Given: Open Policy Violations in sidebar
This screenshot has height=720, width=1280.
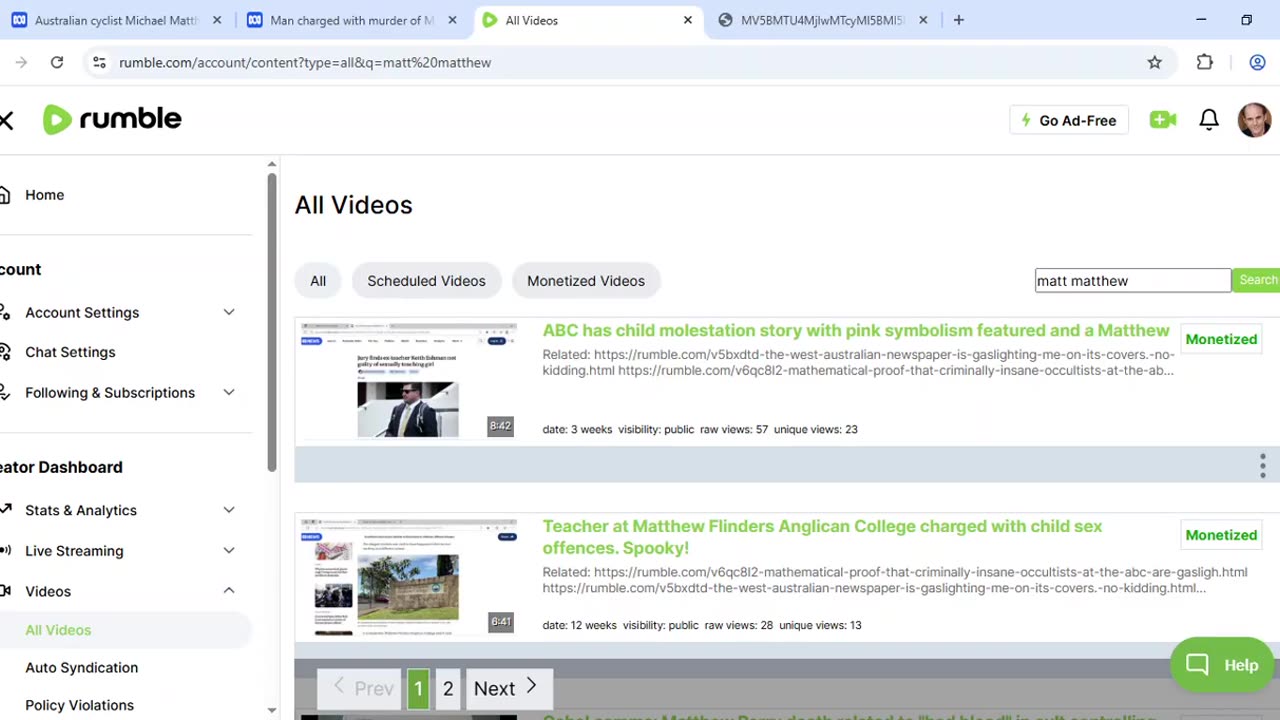Looking at the screenshot, I should [79, 705].
